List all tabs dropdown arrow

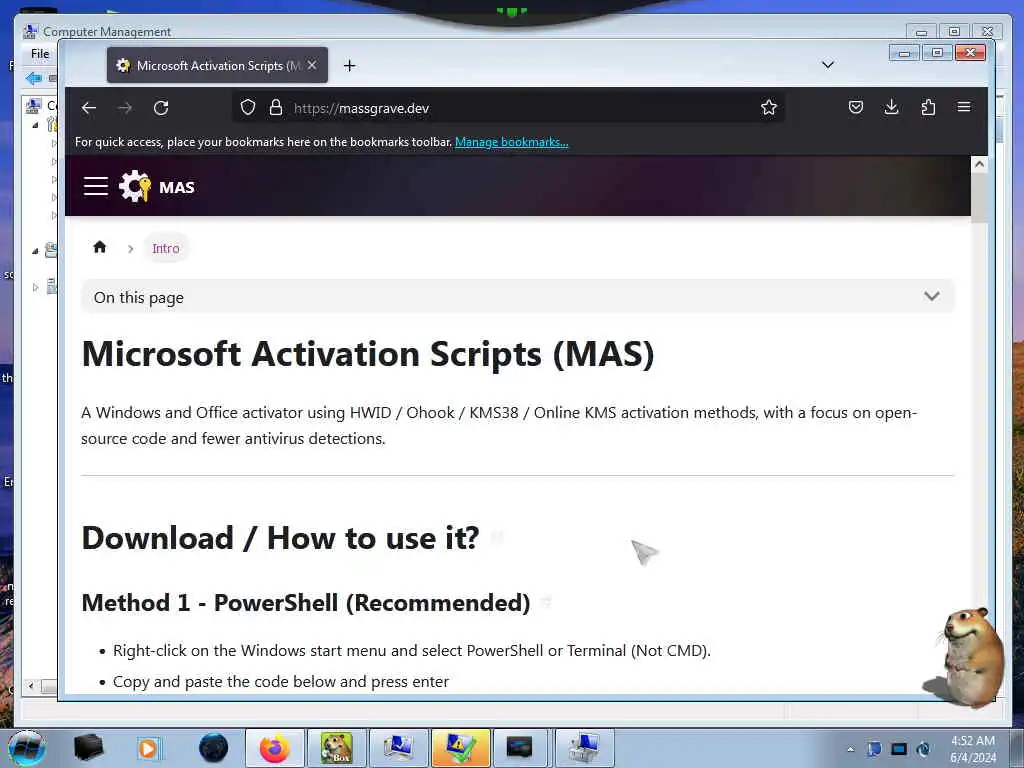(x=827, y=64)
